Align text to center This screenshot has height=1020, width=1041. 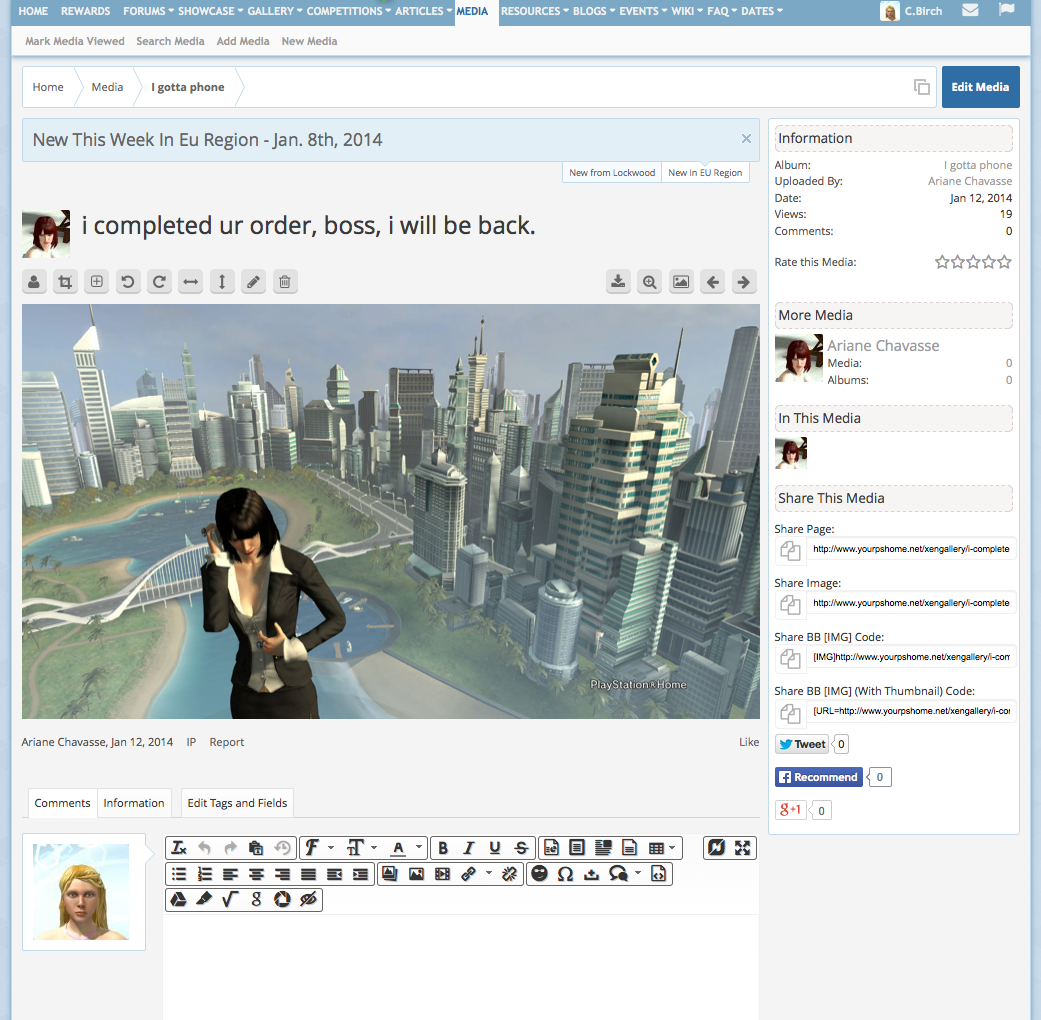256,874
